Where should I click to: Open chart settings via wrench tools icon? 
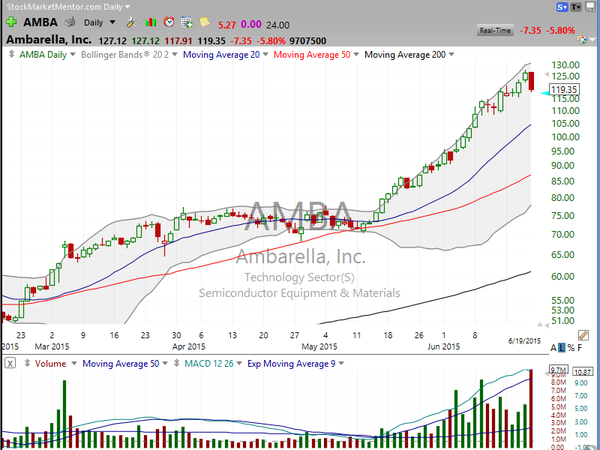click(132, 22)
